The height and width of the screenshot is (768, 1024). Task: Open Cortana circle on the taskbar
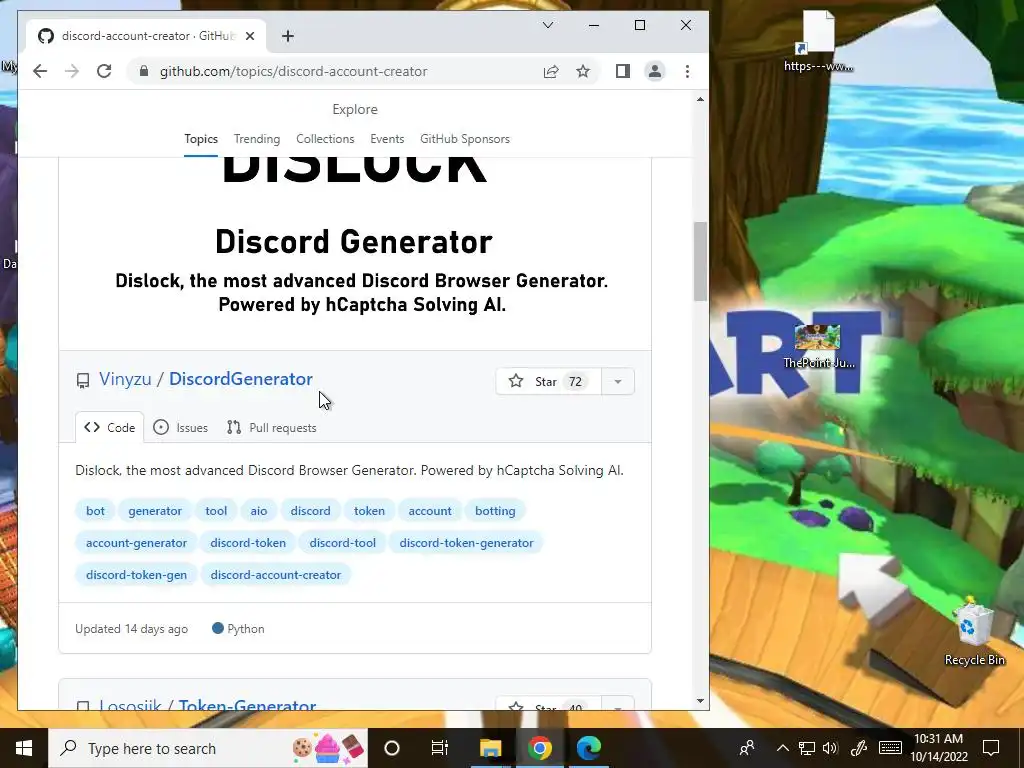tap(392, 748)
